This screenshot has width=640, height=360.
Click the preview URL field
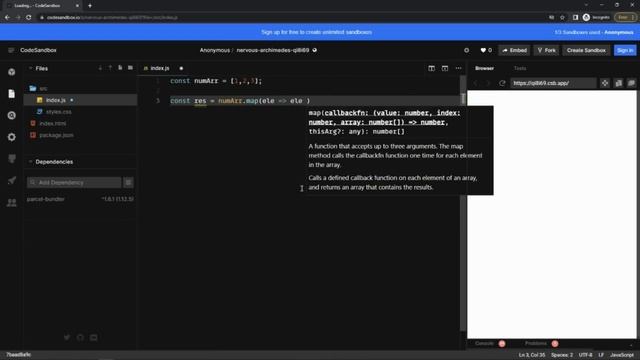tap(553, 83)
